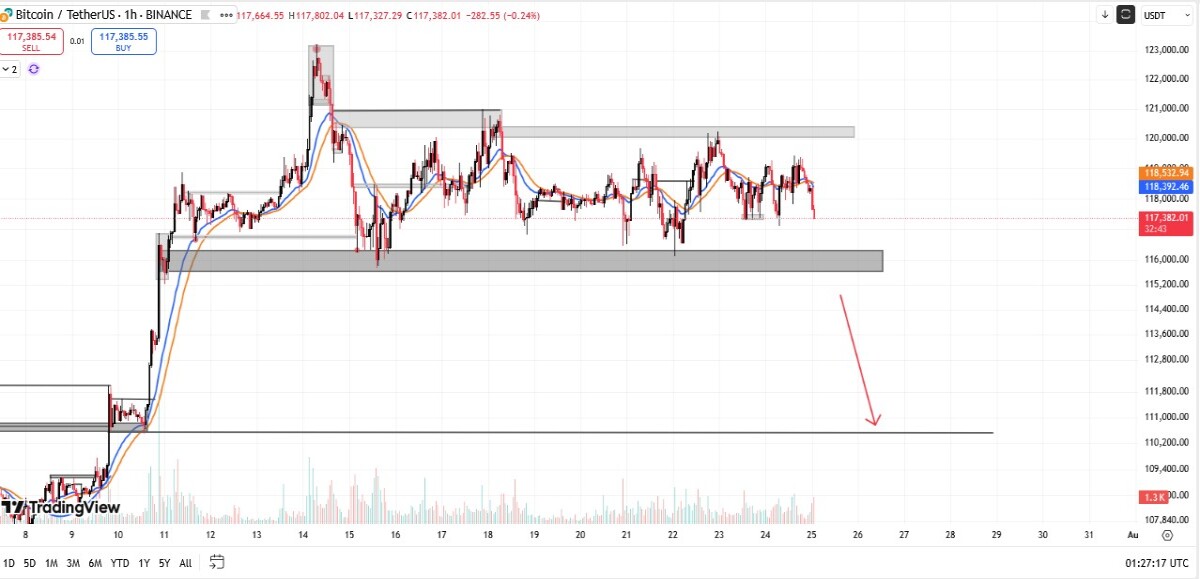The image size is (1200, 579).
Task: Open the Go to date calendar icon
Action: point(217,563)
